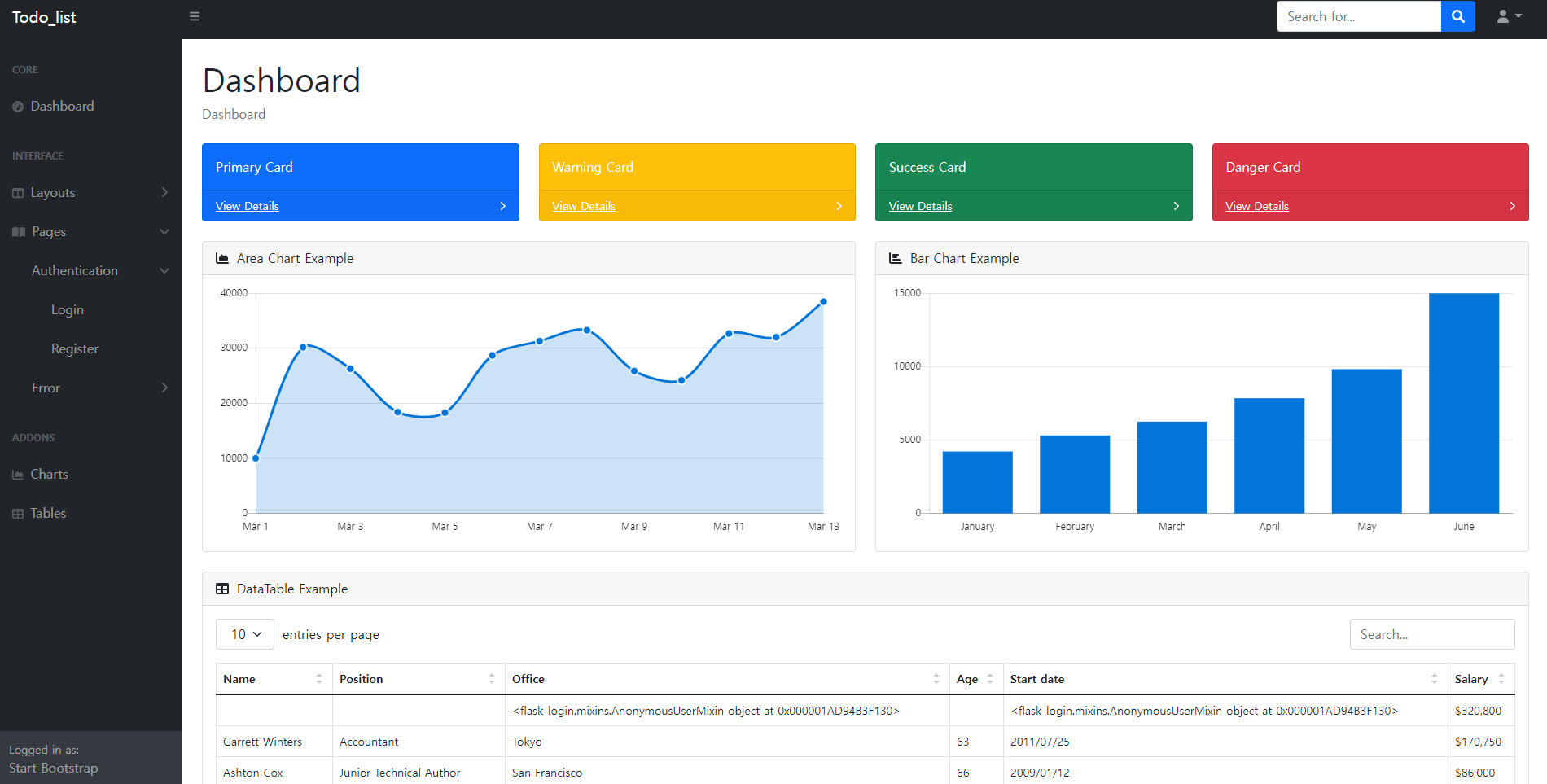Focus the DataTable Search field

1432,634
